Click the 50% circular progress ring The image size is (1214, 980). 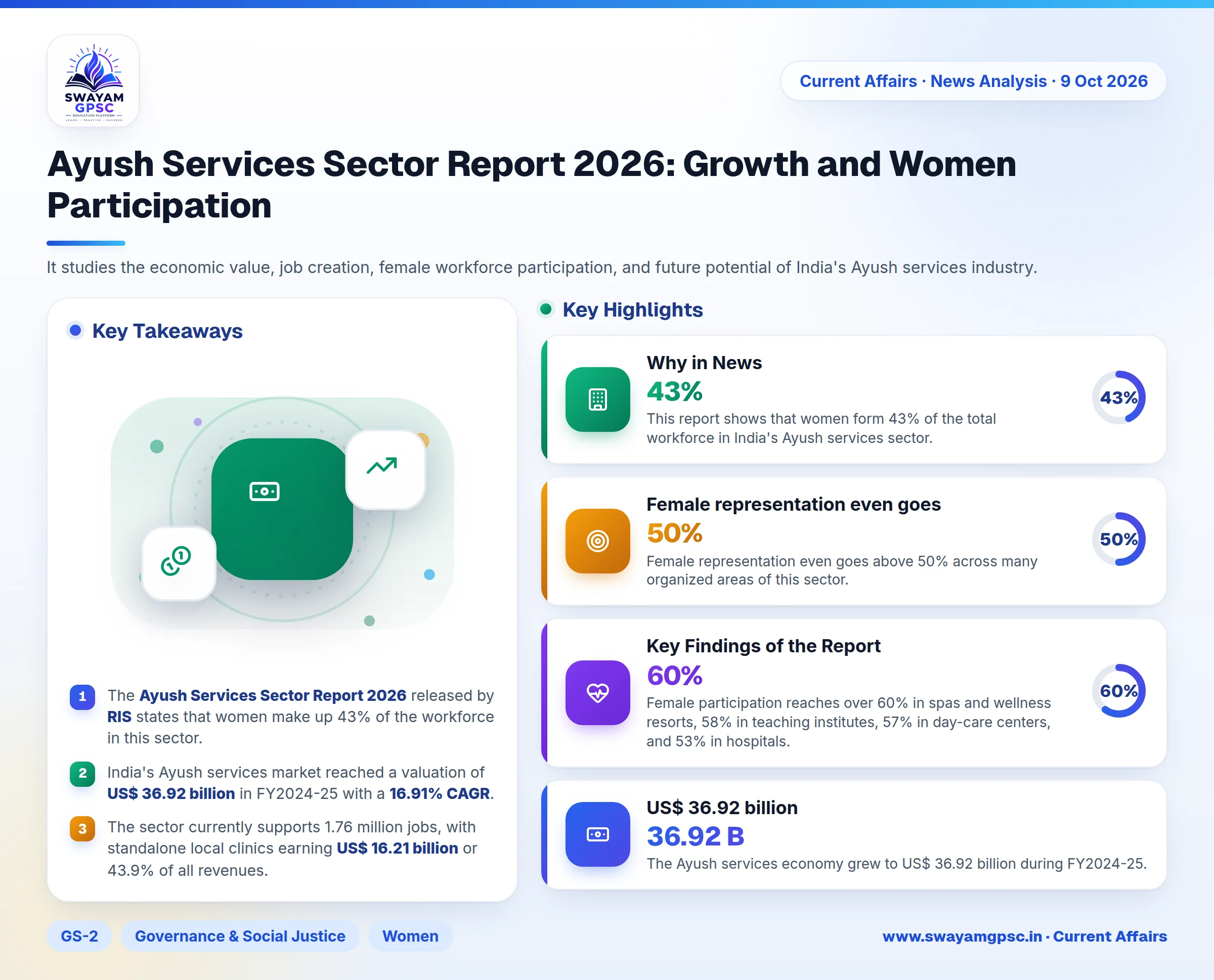(x=1118, y=539)
